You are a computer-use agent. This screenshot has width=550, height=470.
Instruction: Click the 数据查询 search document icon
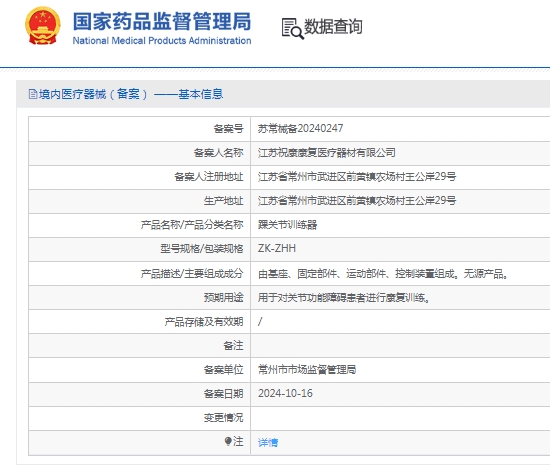point(293,28)
